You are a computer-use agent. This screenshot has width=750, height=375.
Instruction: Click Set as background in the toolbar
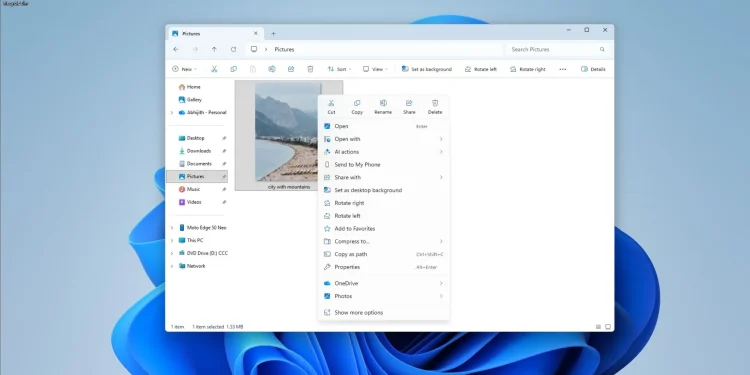427,69
